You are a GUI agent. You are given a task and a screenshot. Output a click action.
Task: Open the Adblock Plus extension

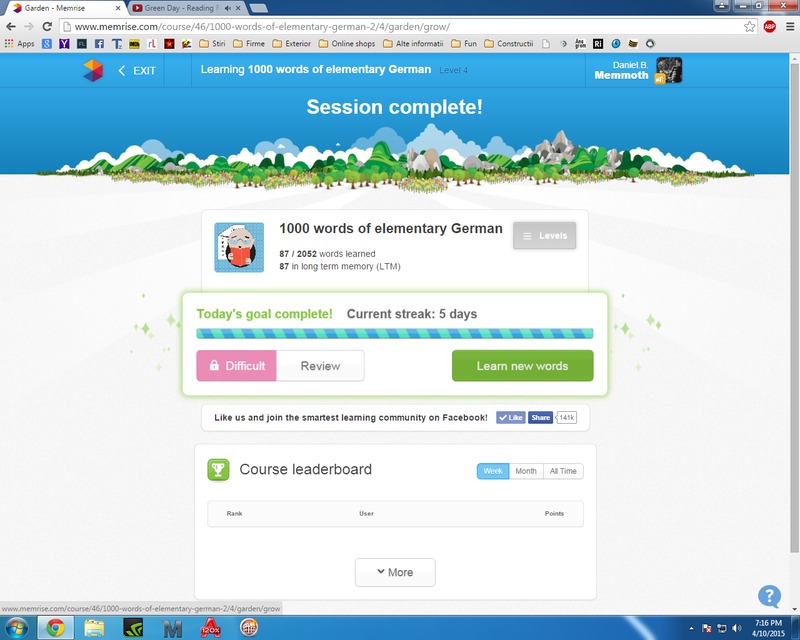pos(770,27)
